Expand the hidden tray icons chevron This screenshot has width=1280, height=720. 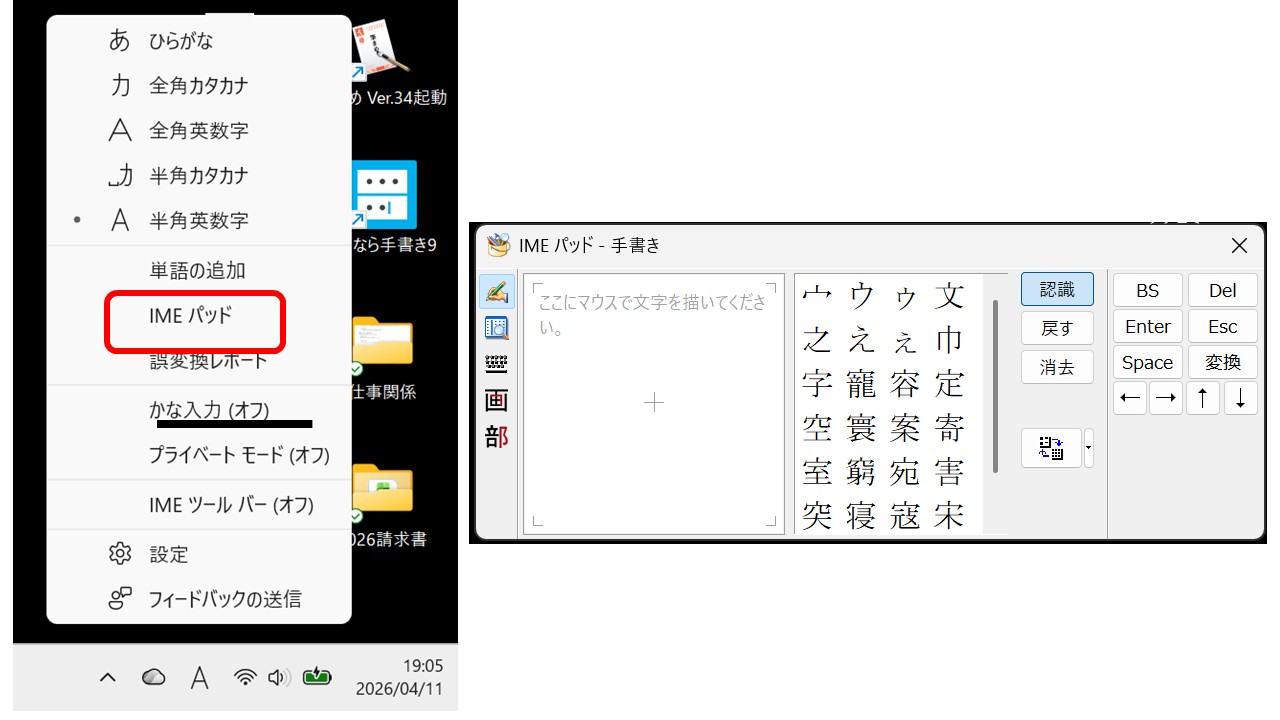[x=108, y=677]
